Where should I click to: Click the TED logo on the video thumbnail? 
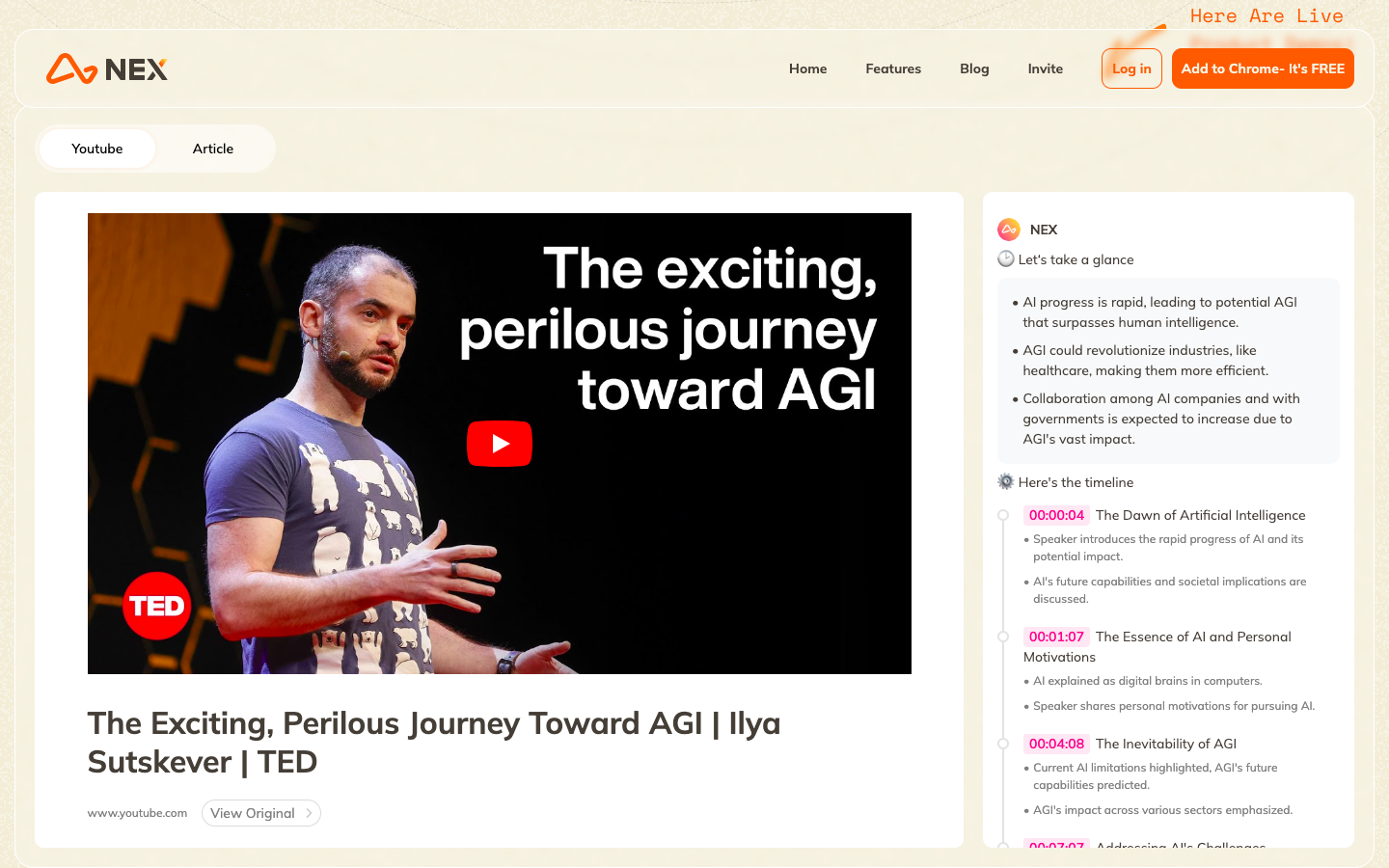pos(157,606)
